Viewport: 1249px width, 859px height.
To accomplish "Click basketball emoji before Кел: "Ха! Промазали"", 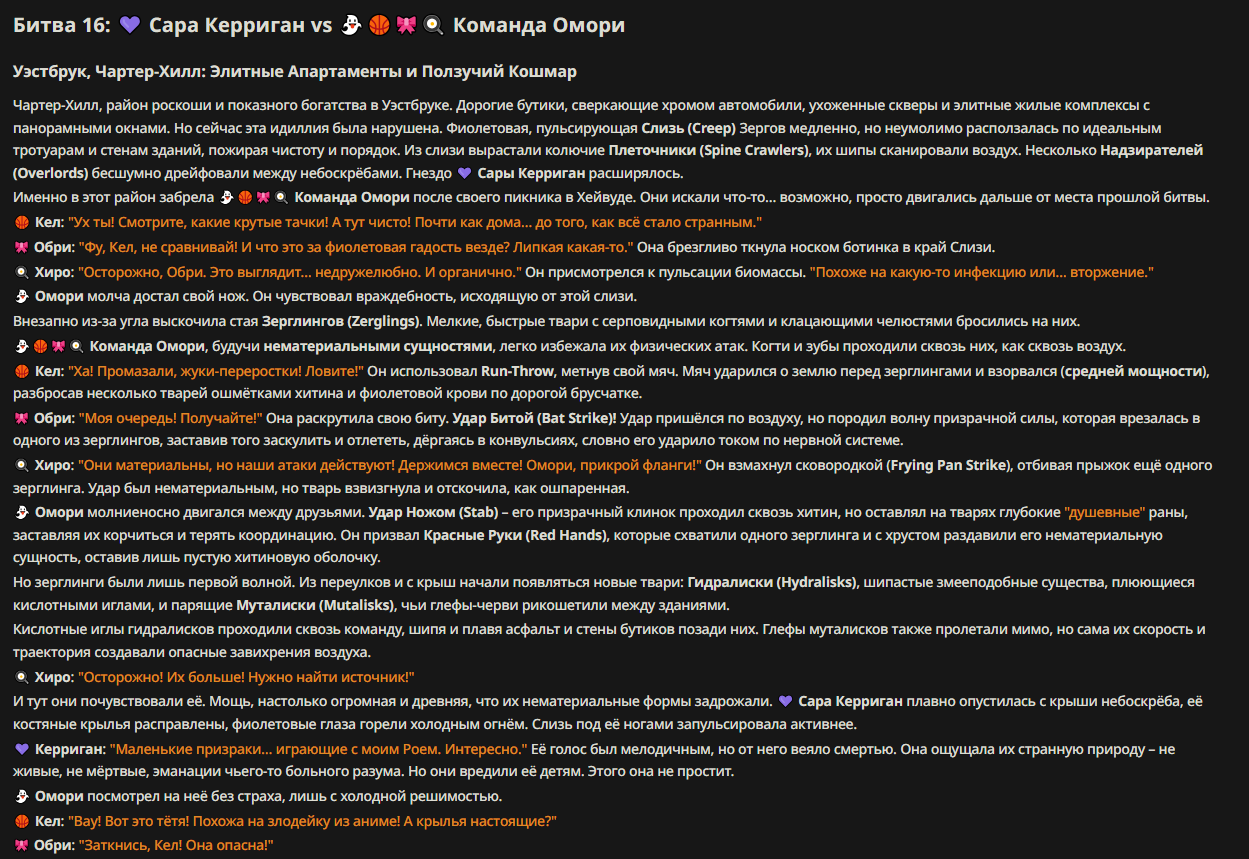I will pos(22,372).
